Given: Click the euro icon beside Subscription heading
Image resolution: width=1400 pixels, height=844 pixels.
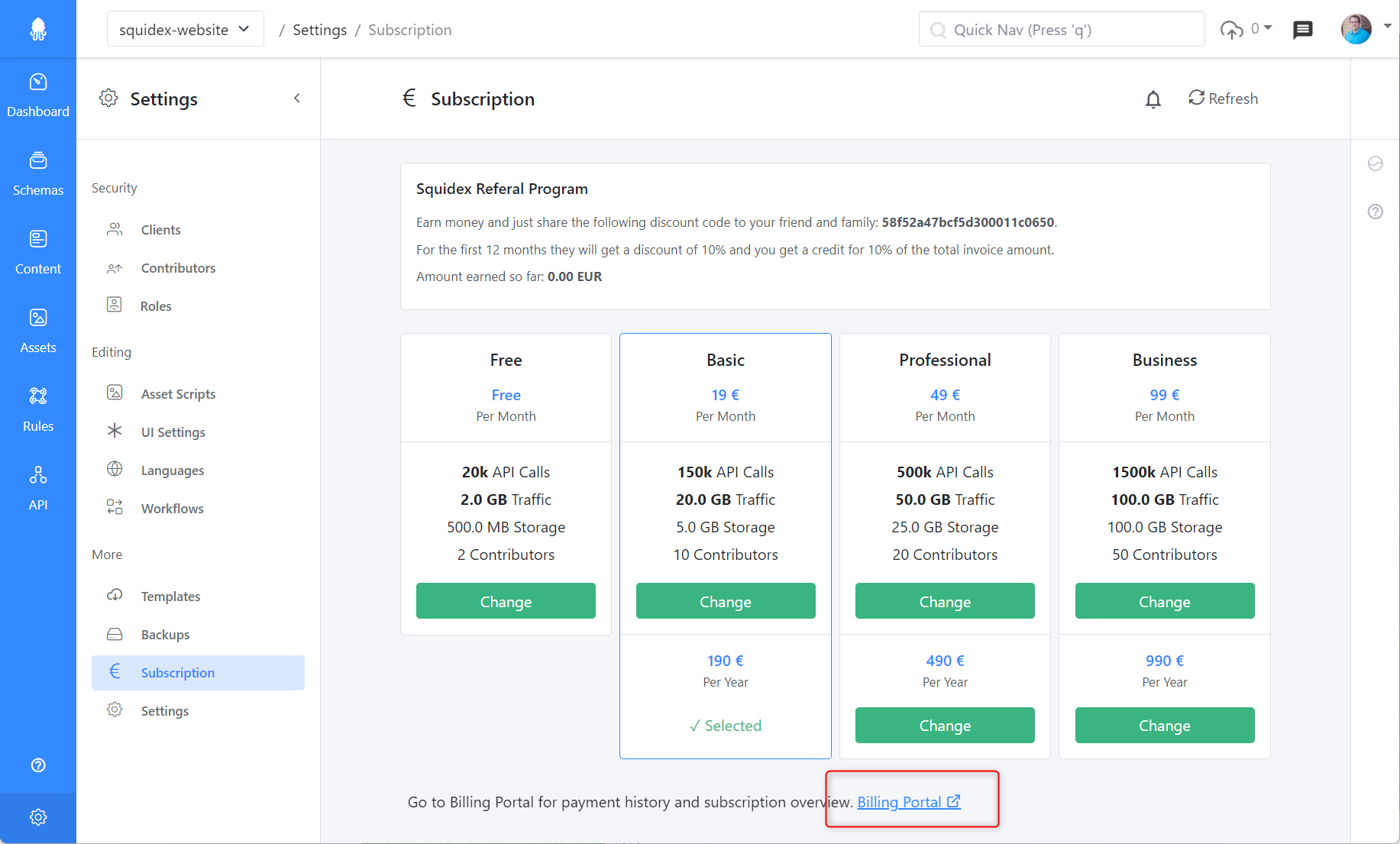Looking at the screenshot, I should (x=409, y=98).
